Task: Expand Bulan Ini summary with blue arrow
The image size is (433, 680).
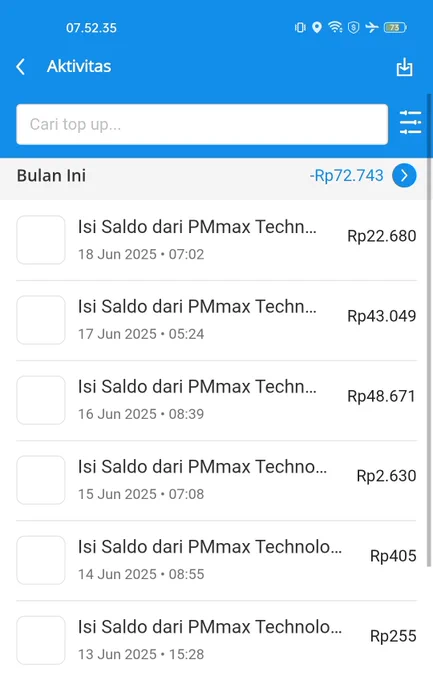Action: point(404,176)
